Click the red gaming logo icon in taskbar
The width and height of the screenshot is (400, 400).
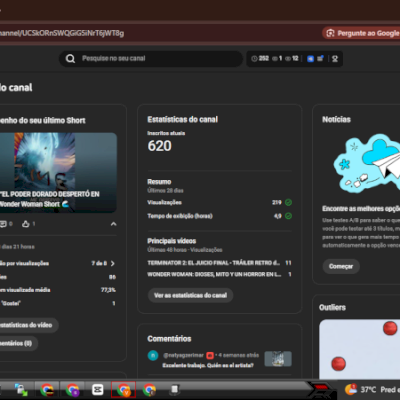point(321,389)
